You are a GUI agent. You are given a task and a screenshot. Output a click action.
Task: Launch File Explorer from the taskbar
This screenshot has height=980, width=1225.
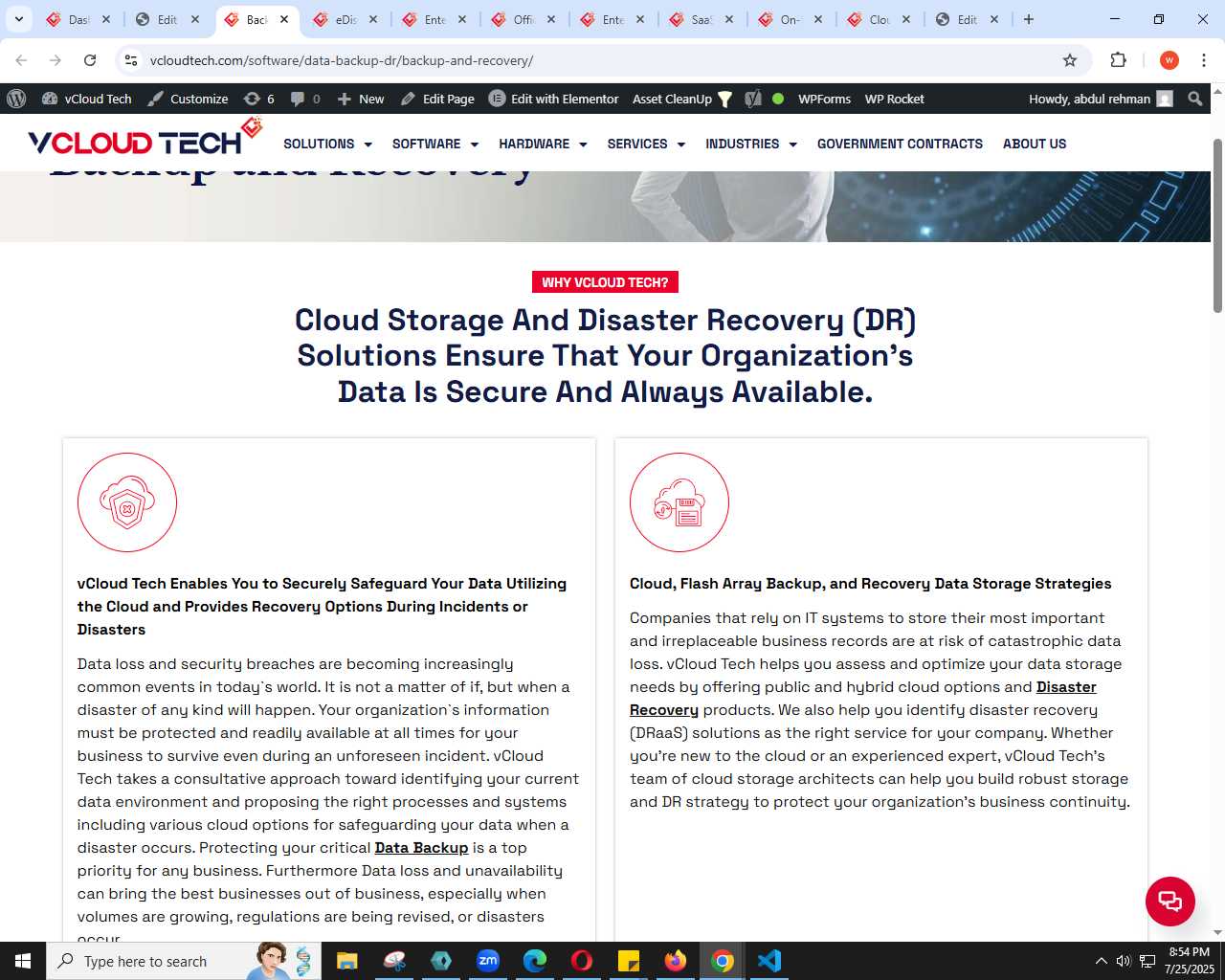click(x=347, y=961)
